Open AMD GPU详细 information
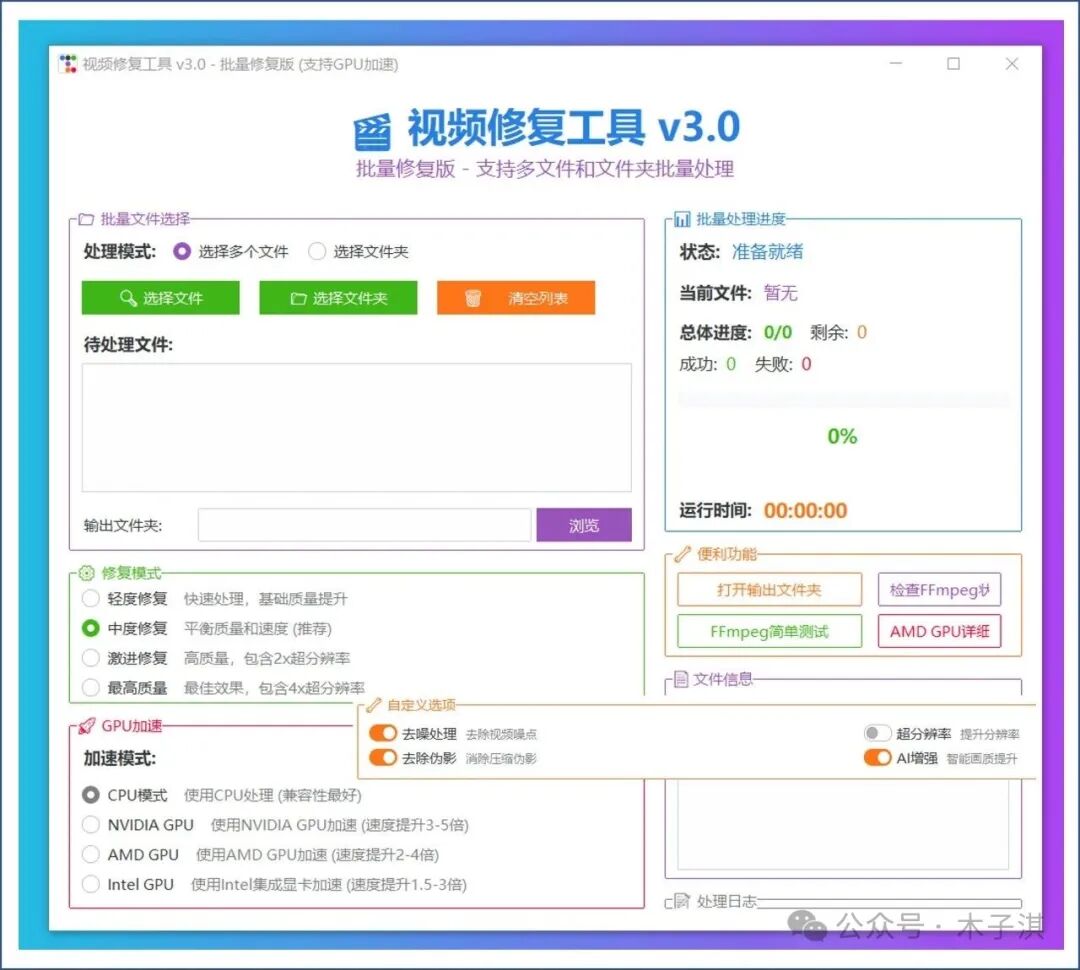1080x970 pixels. tap(939, 631)
